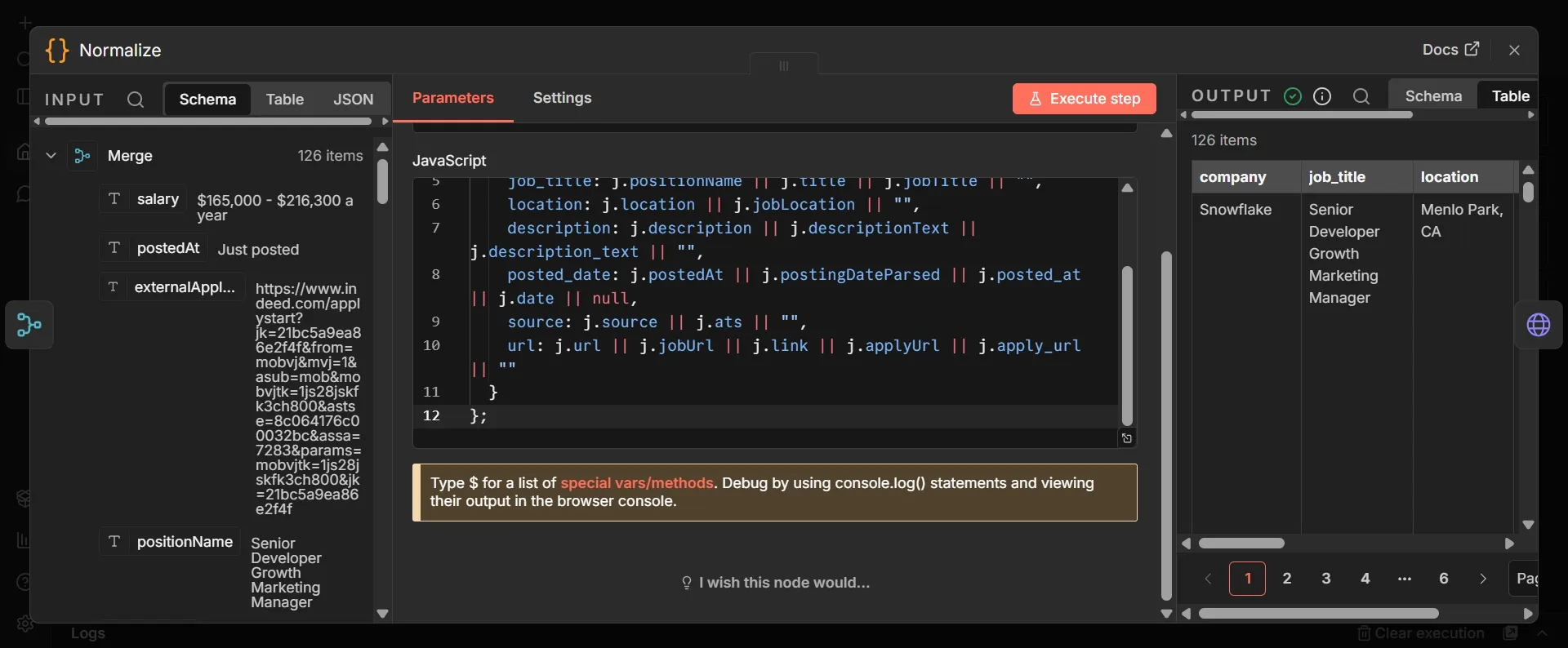This screenshot has height=648, width=1568.
Task: Go to output page 6
Action: pyautogui.click(x=1444, y=579)
